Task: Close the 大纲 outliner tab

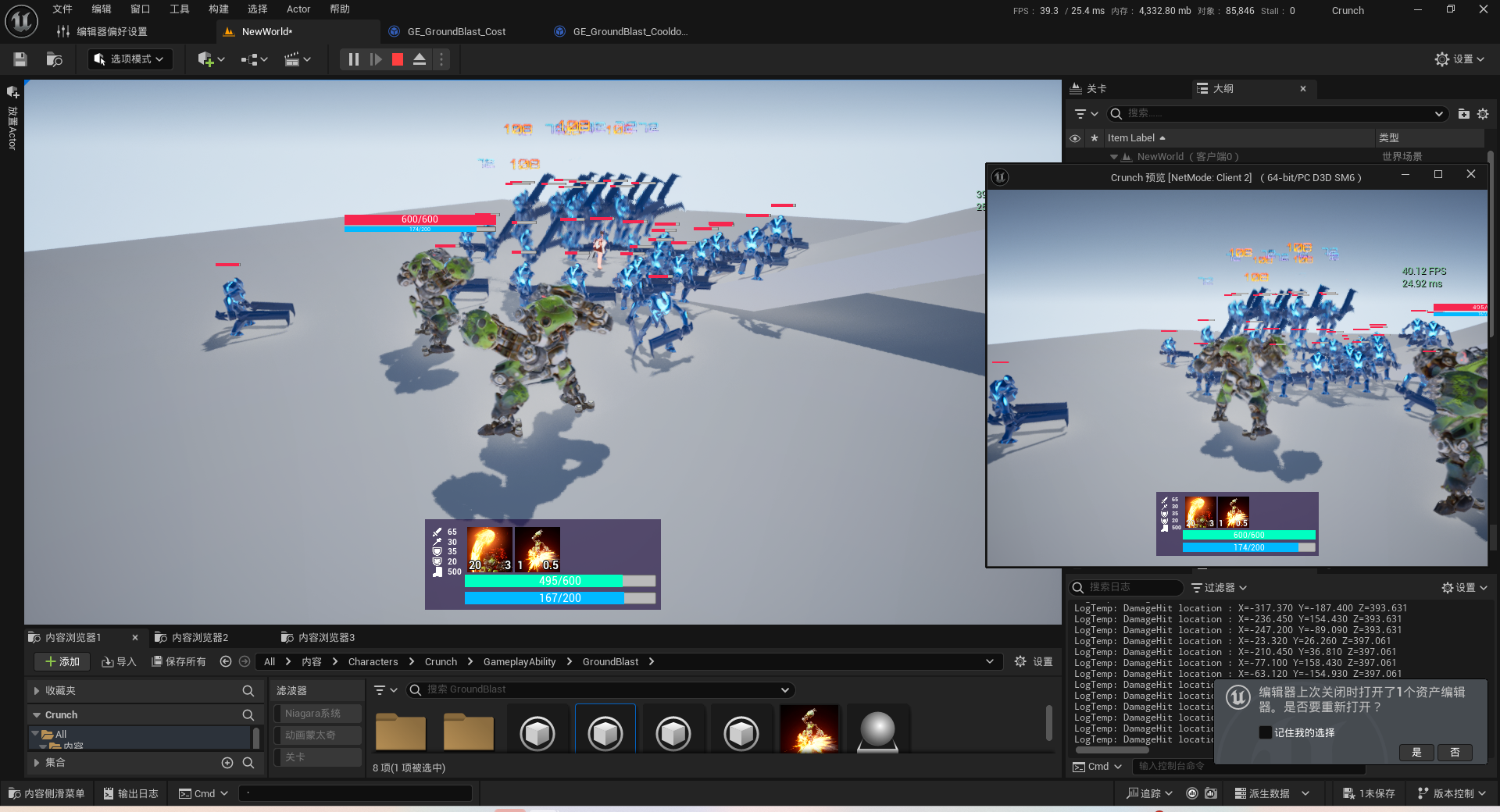Action: pos(1303,89)
